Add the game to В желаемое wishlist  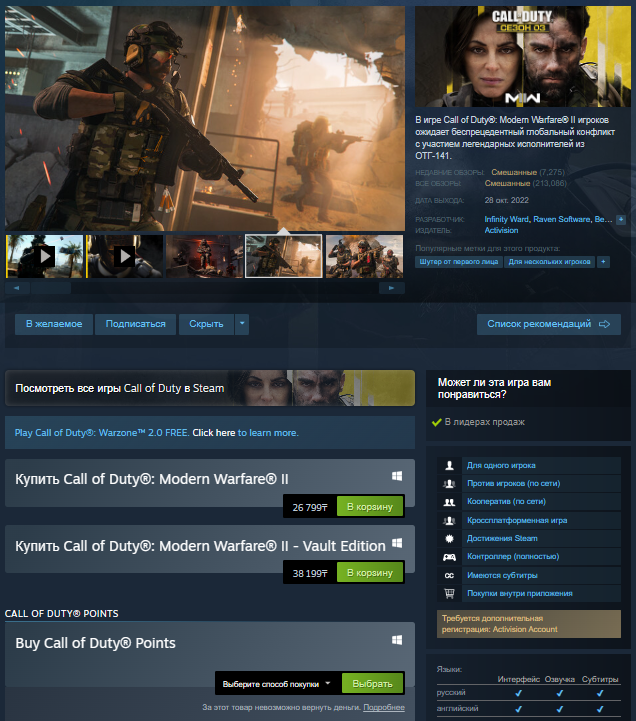(54, 324)
